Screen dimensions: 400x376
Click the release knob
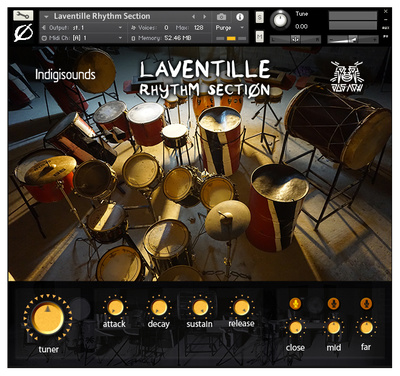(x=241, y=307)
